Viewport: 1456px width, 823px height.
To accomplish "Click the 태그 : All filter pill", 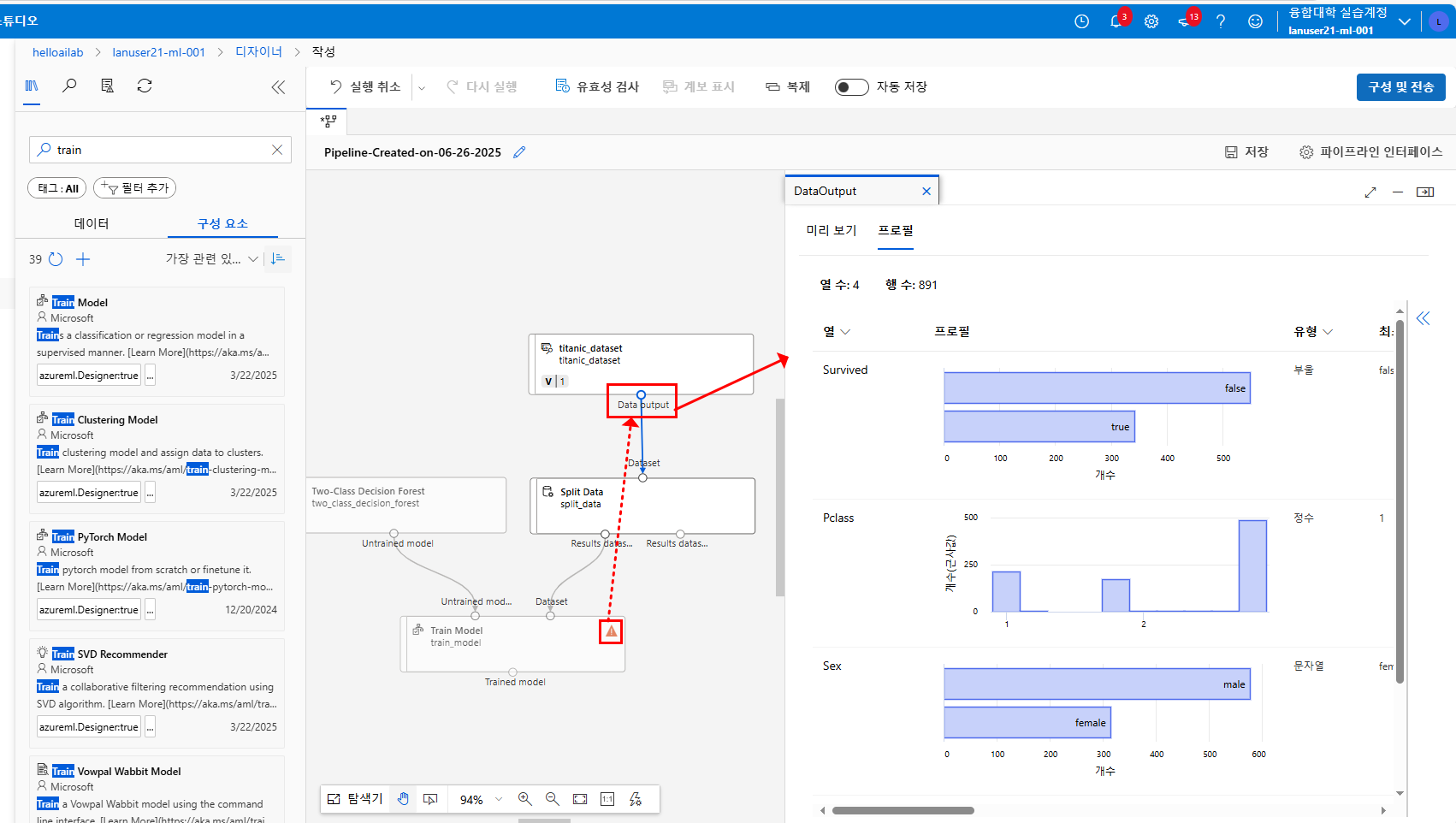I will coord(57,188).
